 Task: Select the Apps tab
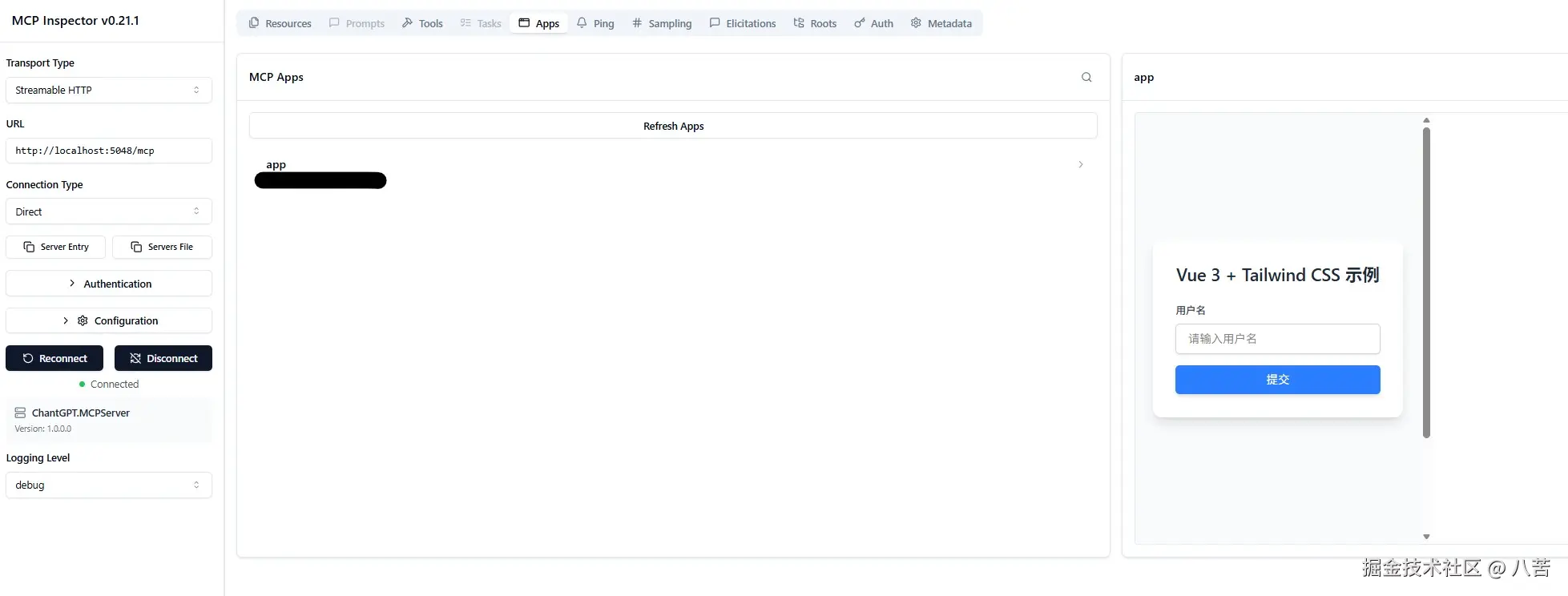[538, 23]
